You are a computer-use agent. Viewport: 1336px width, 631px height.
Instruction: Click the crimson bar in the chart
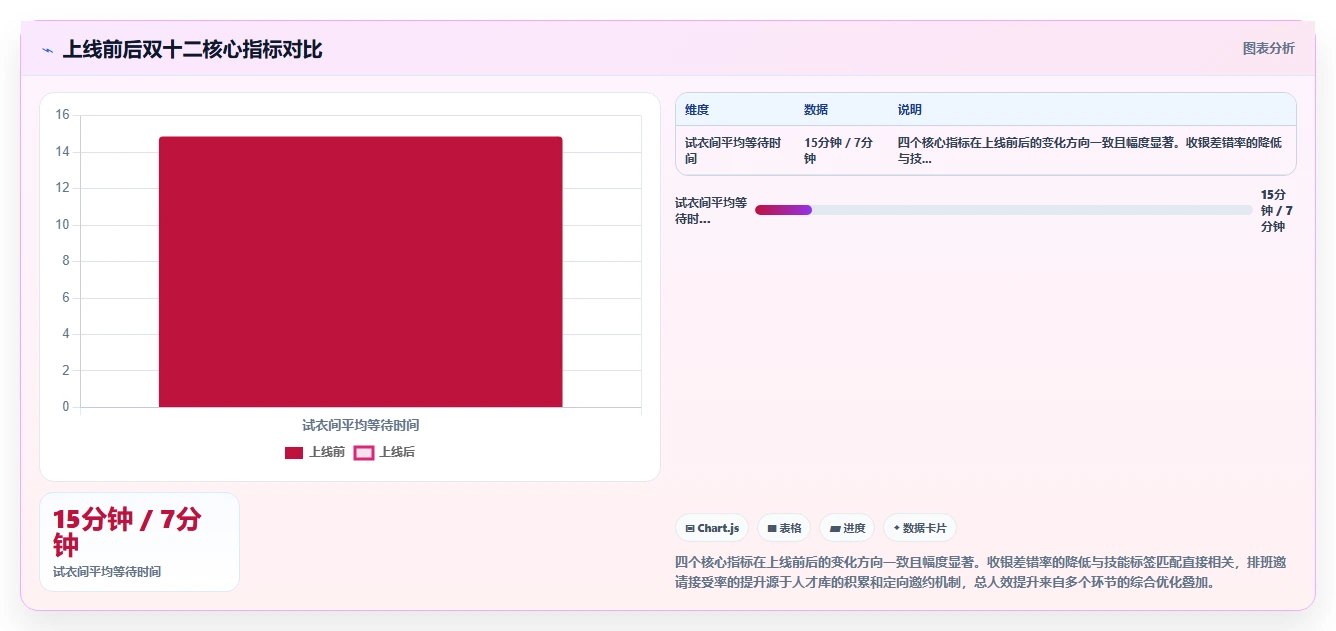(360, 272)
